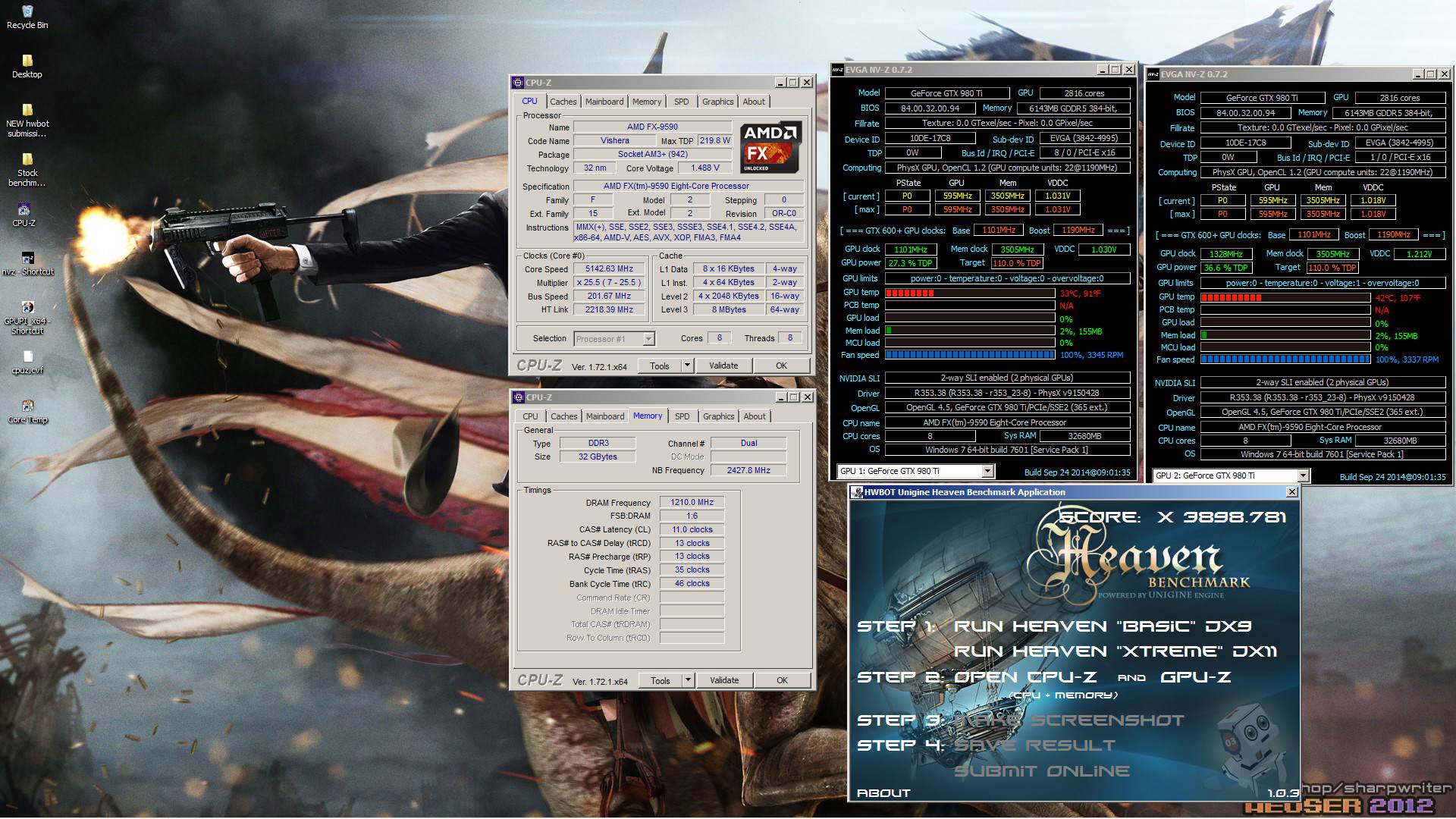Click Open CPU-Z link in Heaven app
Image resolution: width=1456 pixels, height=819 pixels.
click(1025, 677)
